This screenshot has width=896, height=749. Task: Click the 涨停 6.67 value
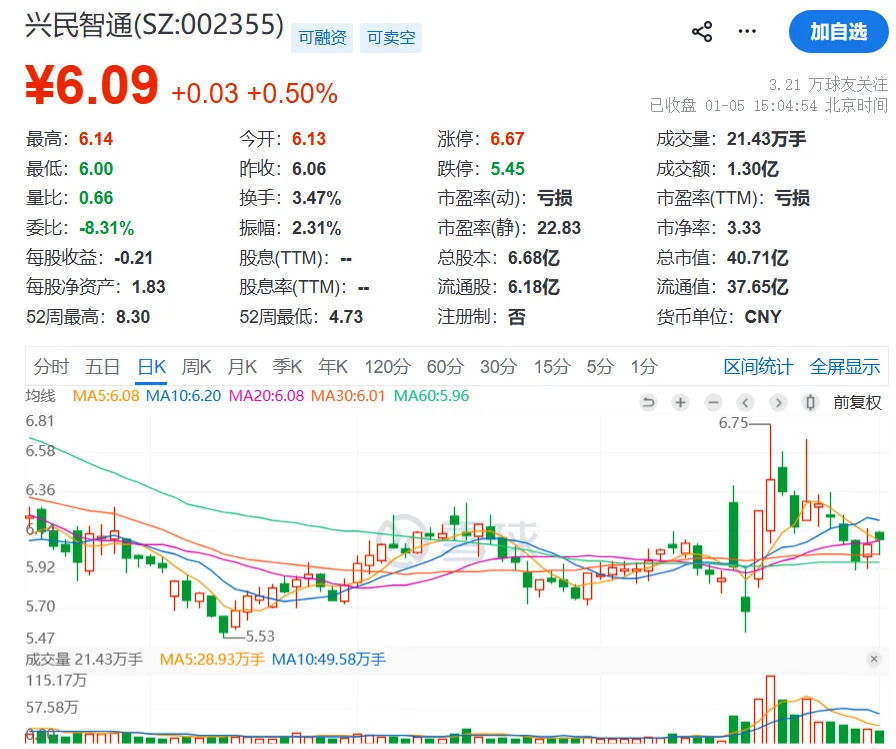click(507, 139)
